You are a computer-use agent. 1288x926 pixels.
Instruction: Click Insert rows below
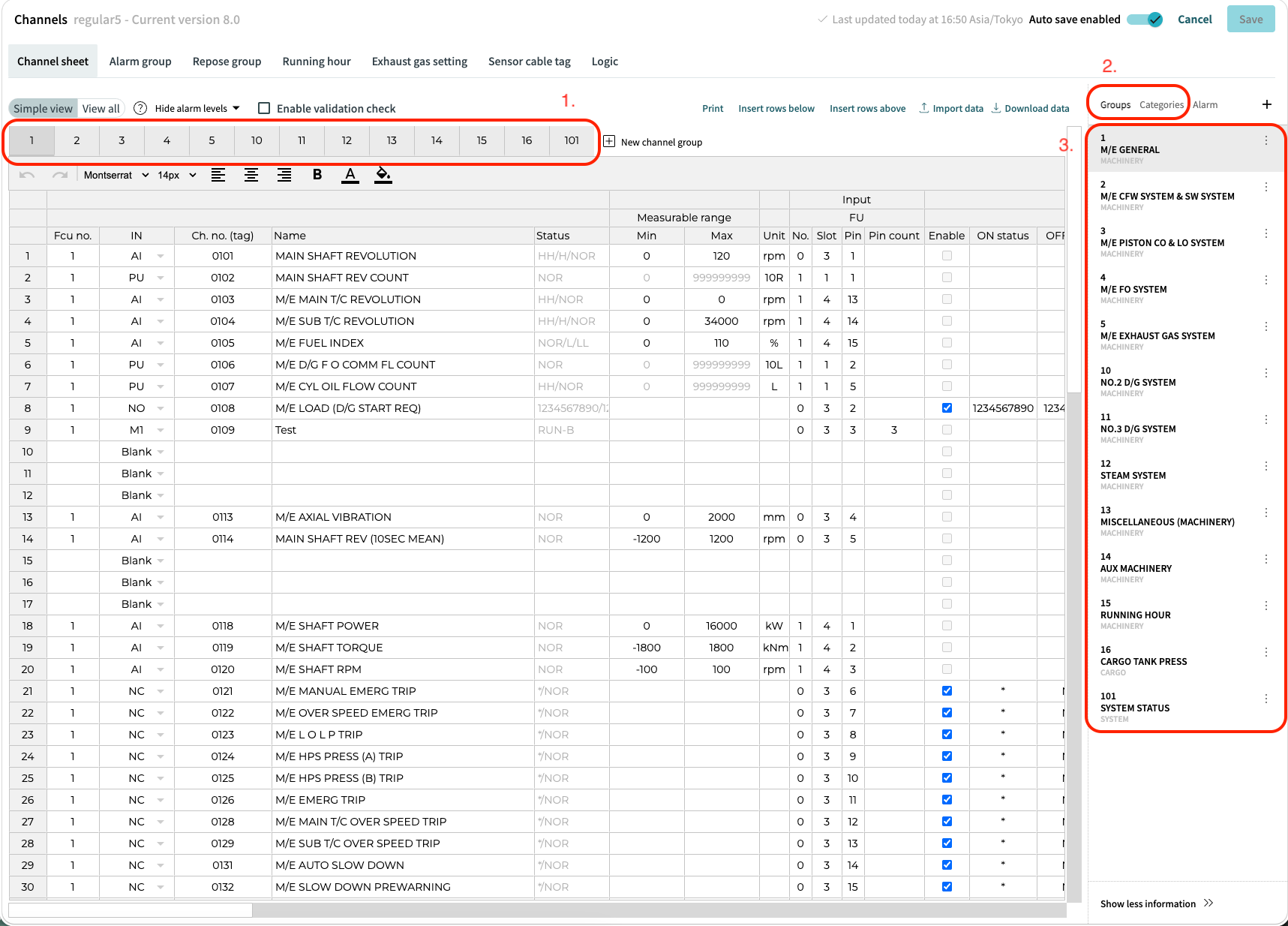776,108
